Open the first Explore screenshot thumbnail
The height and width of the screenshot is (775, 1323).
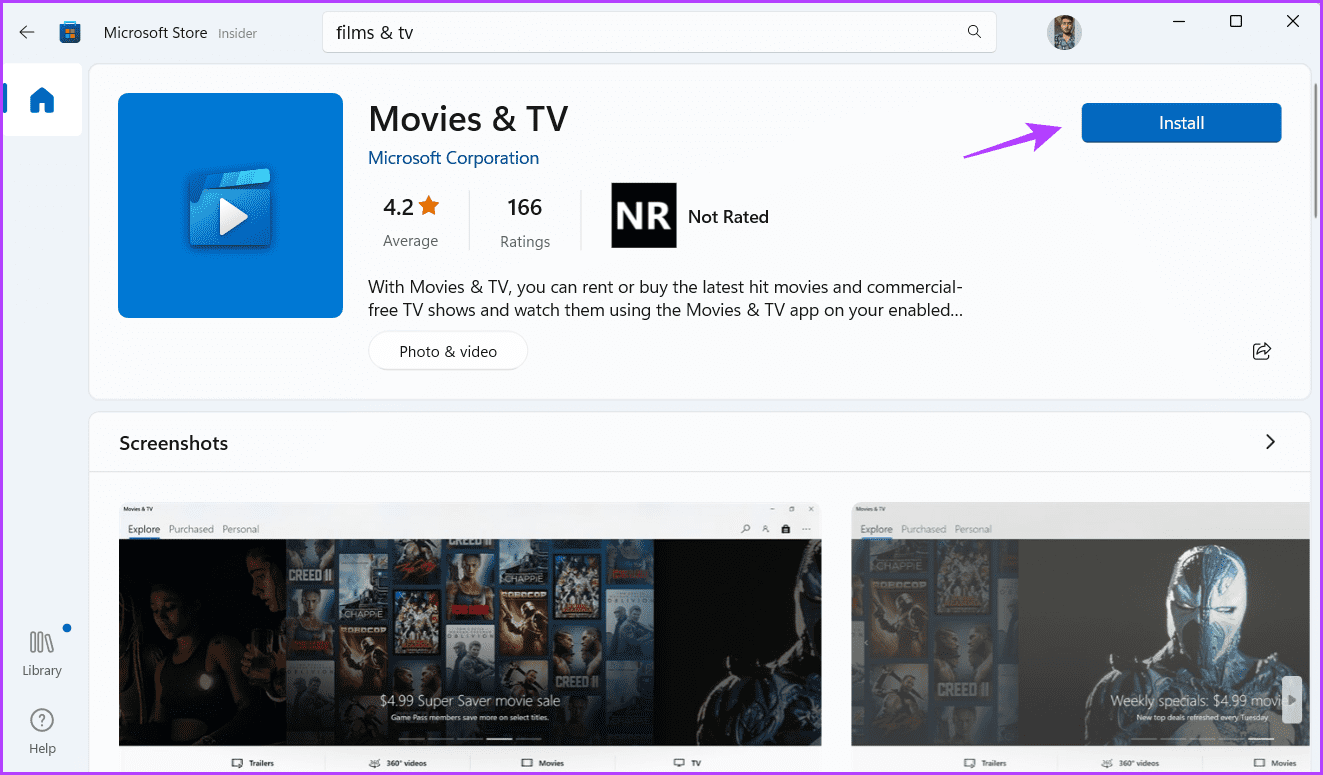click(470, 637)
